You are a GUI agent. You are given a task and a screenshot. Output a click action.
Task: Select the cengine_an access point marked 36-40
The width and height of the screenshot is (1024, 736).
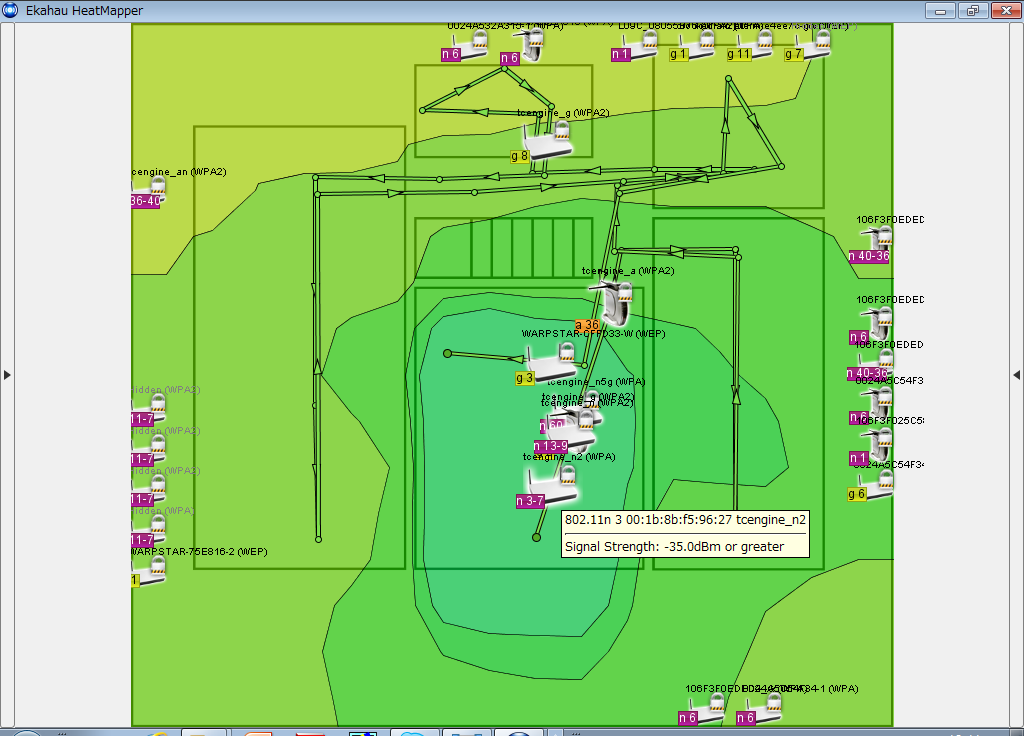click(x=150, y=191)
